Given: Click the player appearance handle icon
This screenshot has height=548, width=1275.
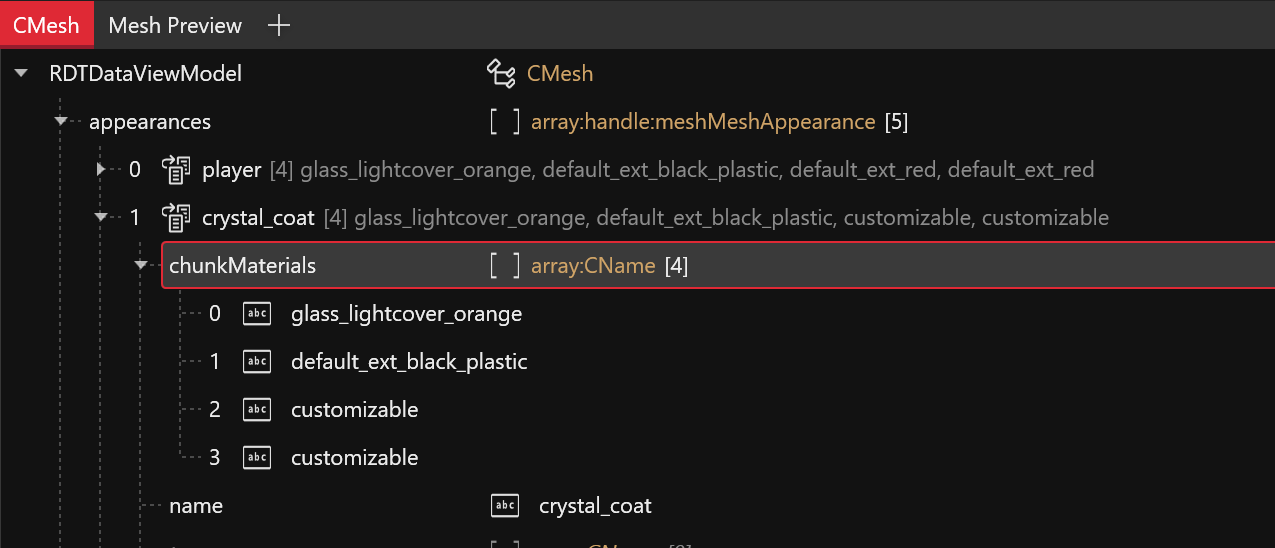Looking at the screenshot, I should tap(176, 170).
